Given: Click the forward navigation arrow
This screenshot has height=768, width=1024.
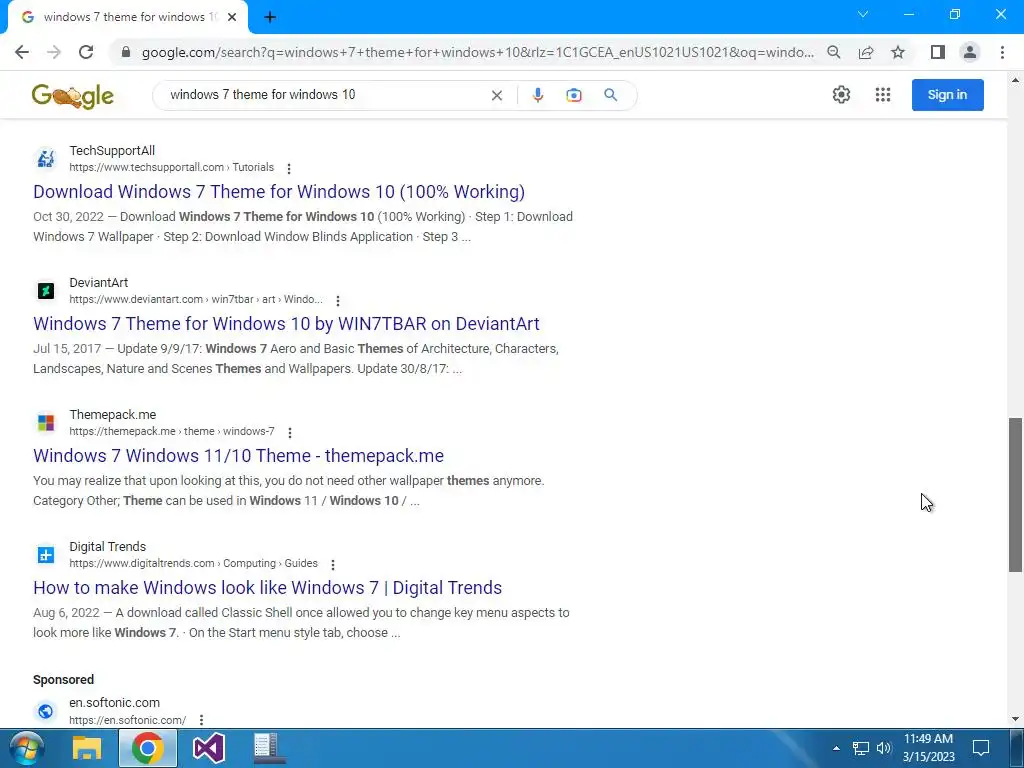Looking at the screenshot, I should [x=54, y=52].
